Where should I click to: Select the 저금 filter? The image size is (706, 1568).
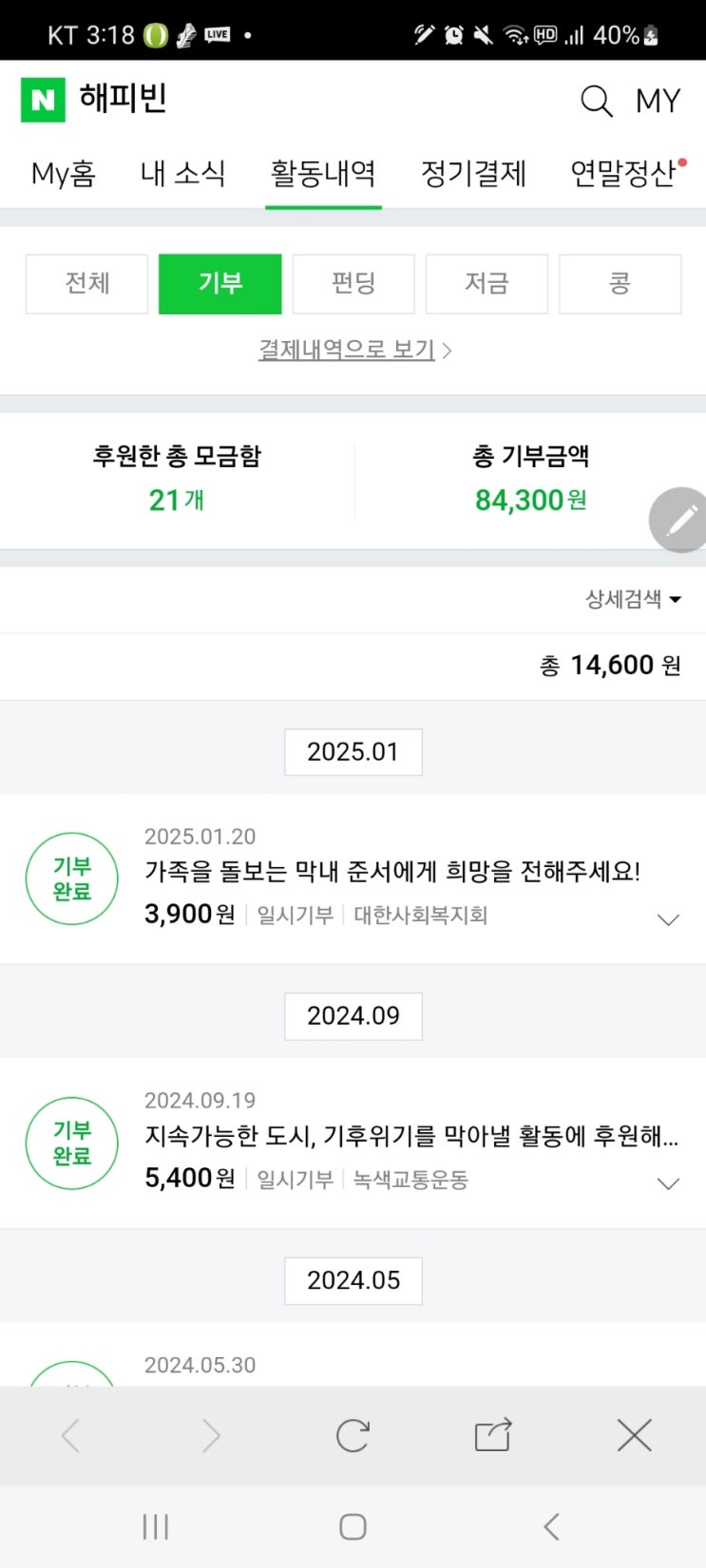(x=487, y=283)
